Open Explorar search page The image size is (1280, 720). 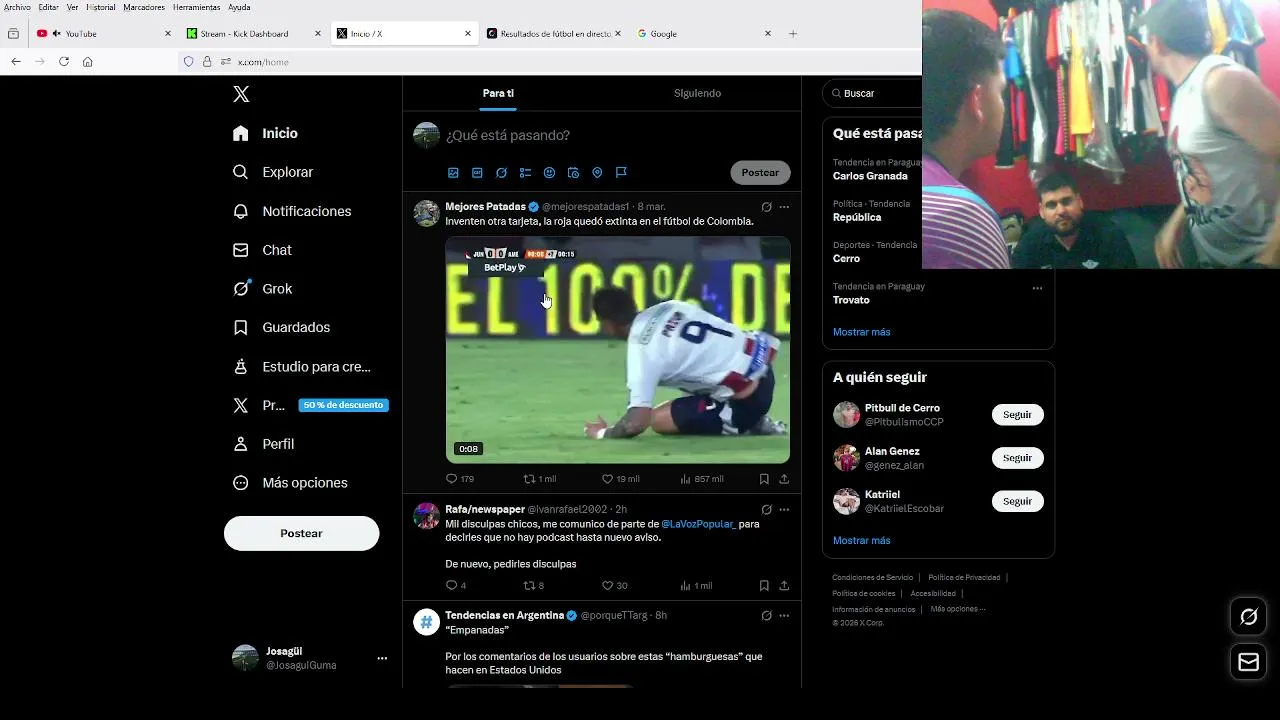click(273, 172)
